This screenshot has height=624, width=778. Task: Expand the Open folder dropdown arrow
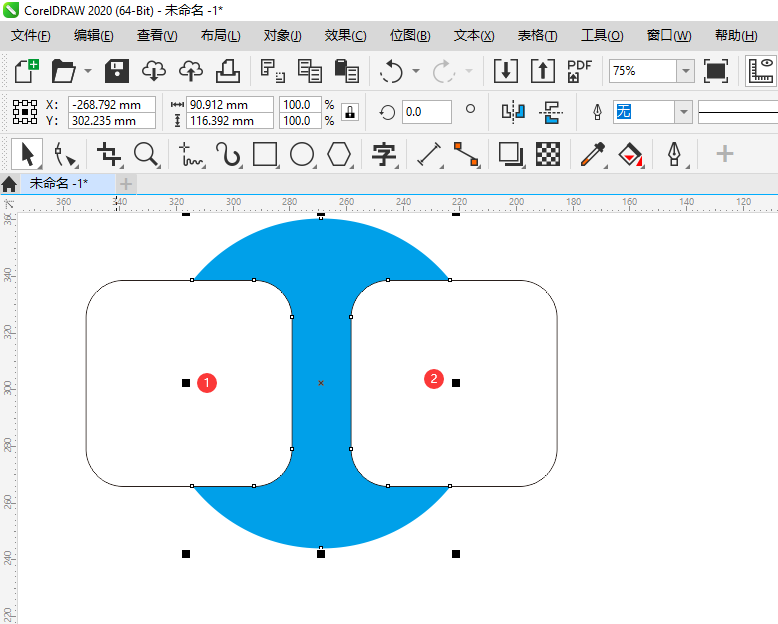[88, 71]
